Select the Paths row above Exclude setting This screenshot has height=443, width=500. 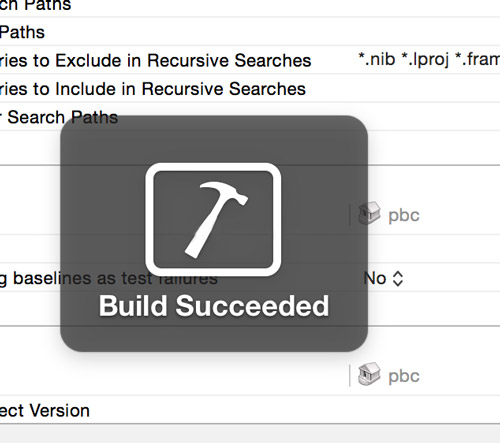coord(250,32)
